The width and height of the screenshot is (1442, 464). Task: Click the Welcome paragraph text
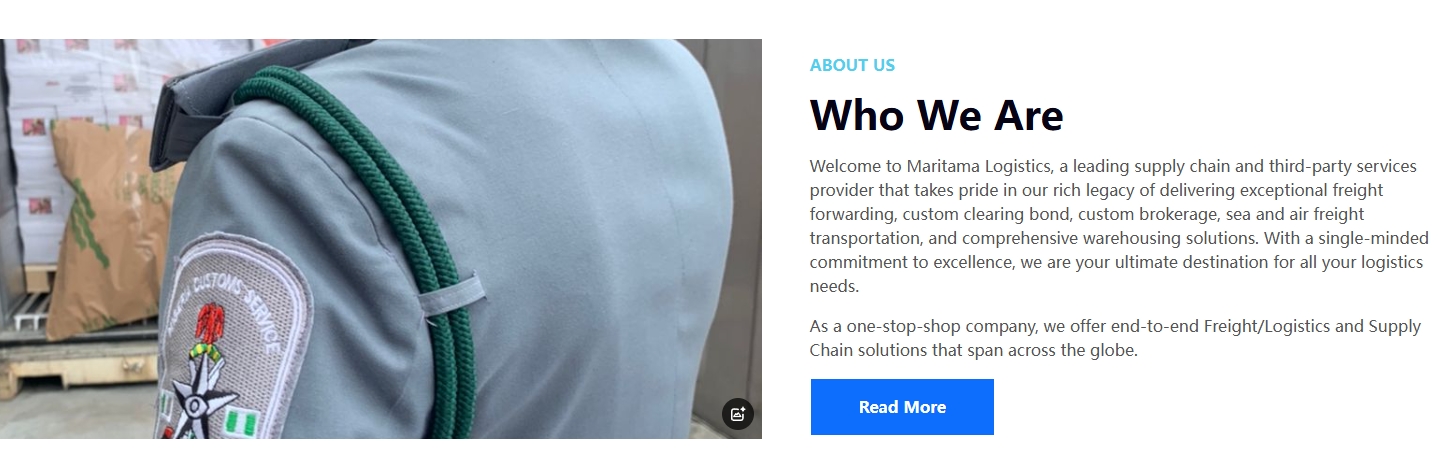pos(1119,226)
